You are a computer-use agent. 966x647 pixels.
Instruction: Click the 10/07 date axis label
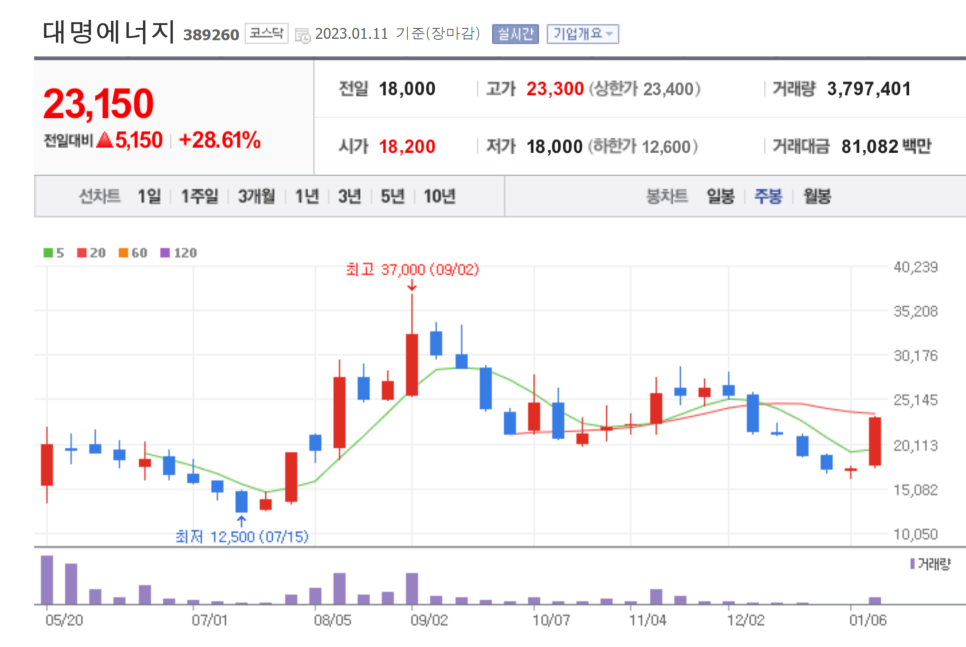coord(551,620)
